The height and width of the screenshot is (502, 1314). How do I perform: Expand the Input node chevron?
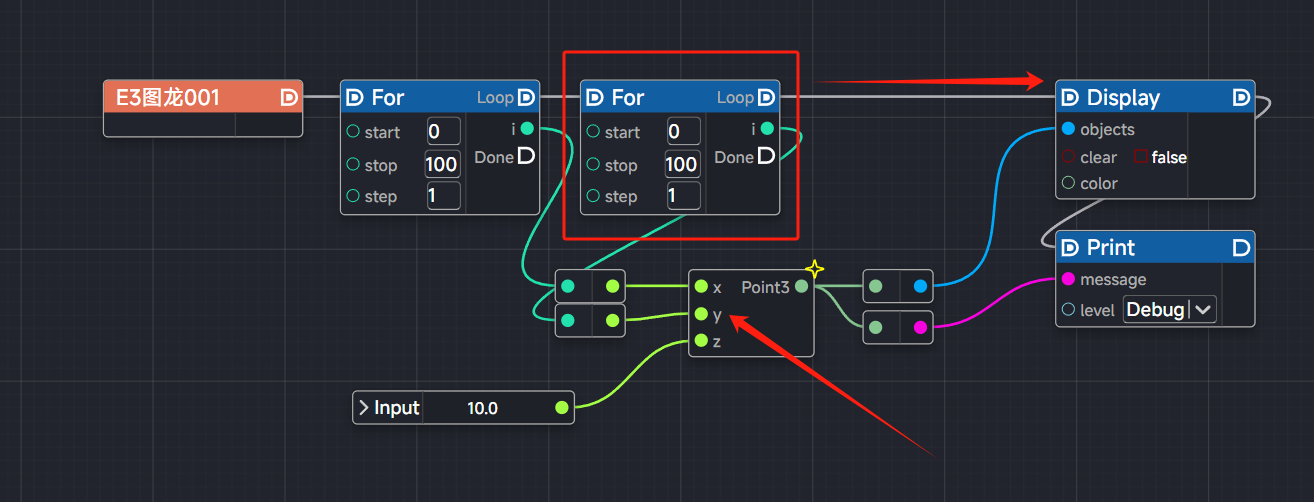[364, 407]
